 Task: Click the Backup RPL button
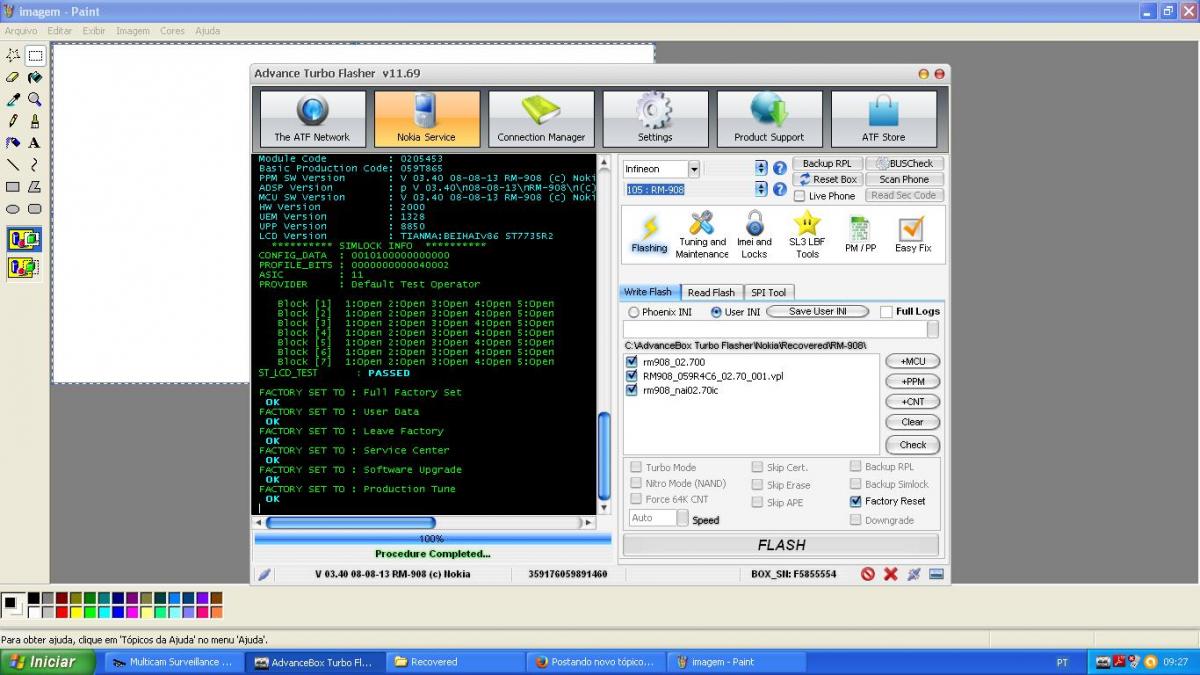pos(827,164)
